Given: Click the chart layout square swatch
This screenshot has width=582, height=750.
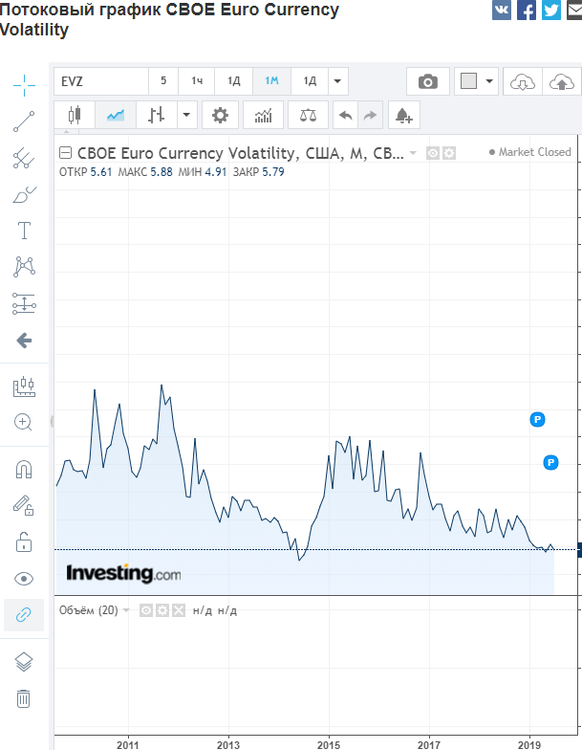Looking at the screenshot, I should 469,81.
